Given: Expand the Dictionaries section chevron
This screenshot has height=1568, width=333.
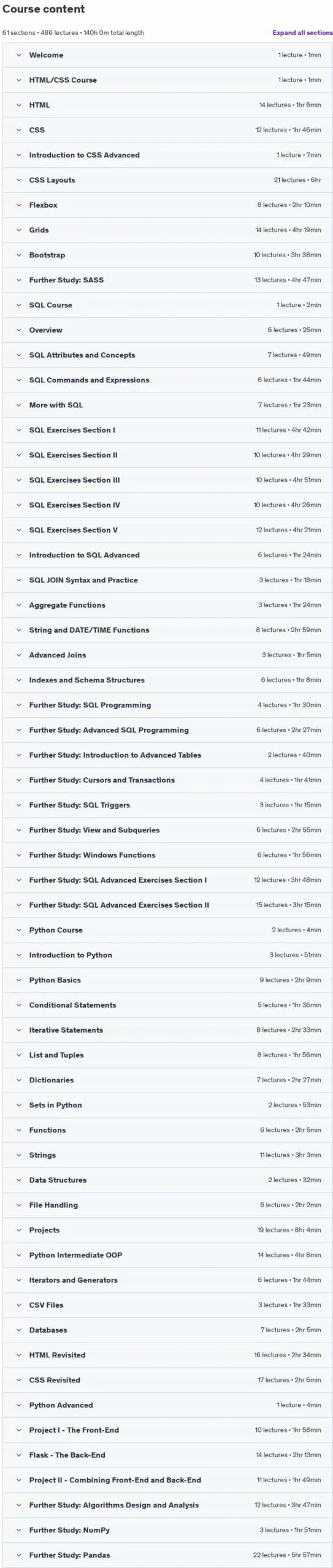Looking at the screenshot, I should [x=18, y=1080].
